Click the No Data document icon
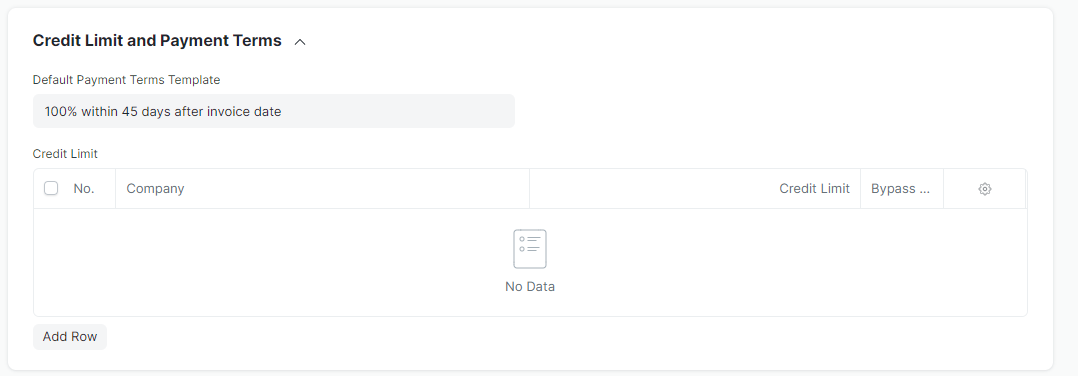Image resolution: width=1078 pixels, height=376 pixels. tap(530, 249)
